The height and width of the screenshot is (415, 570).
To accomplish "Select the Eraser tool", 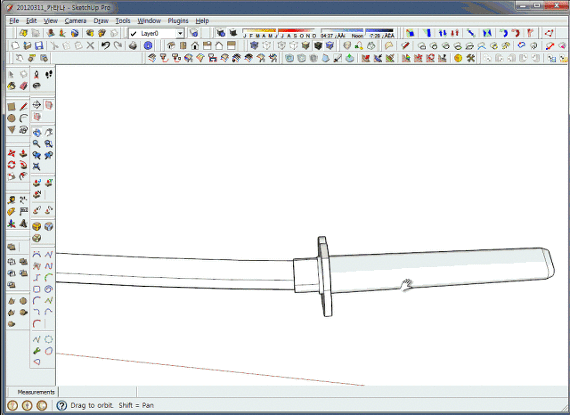I will click(x=24, y=86).
